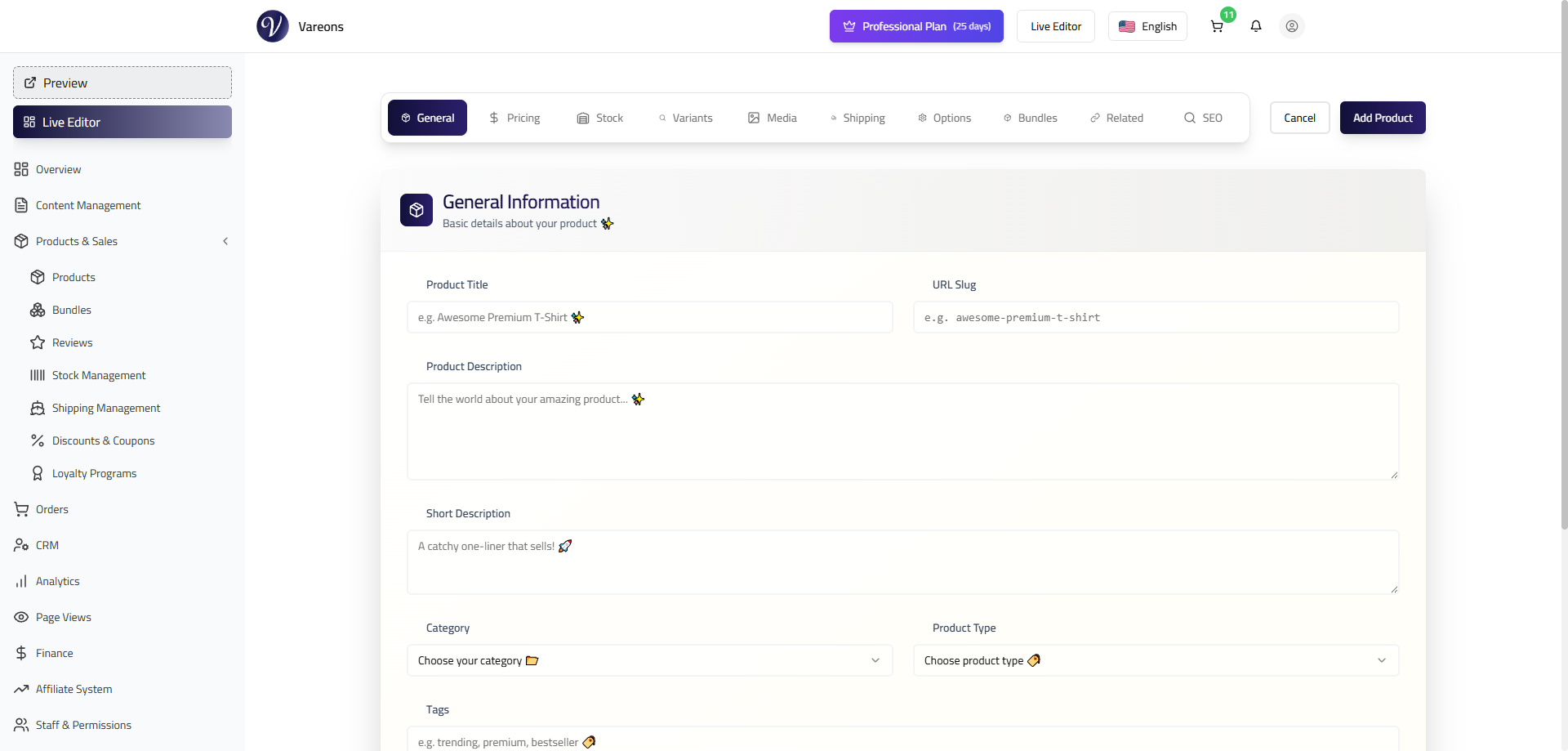Open Analytics from the sidebar
1568x751 pixels.
tap(56, 581)
